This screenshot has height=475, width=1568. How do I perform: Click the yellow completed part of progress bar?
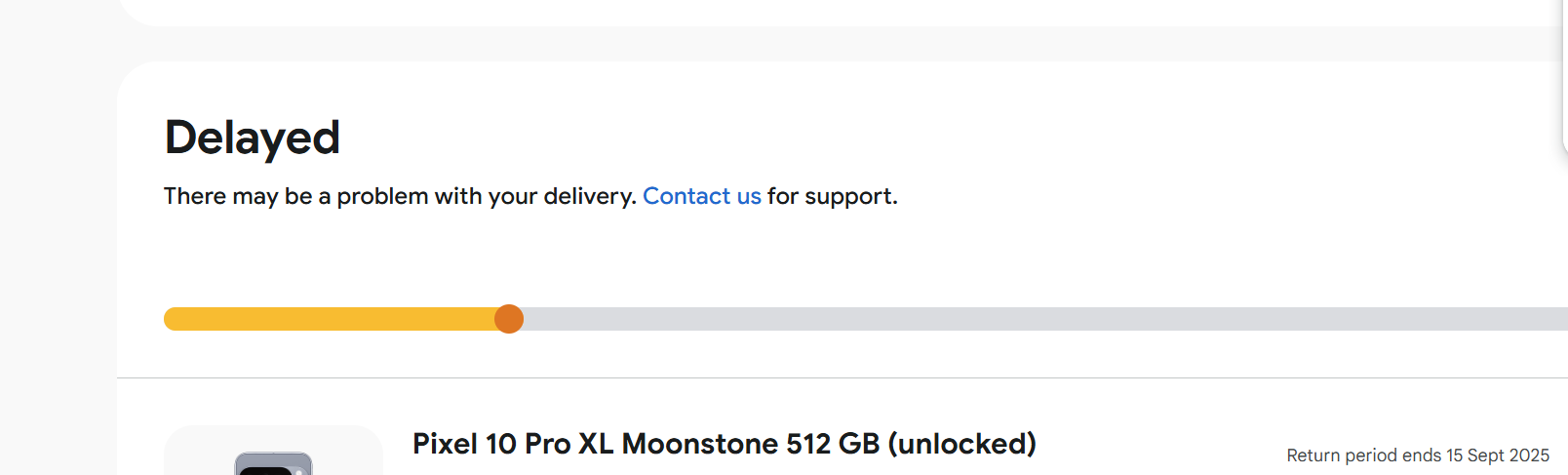(x=332, y=319)
